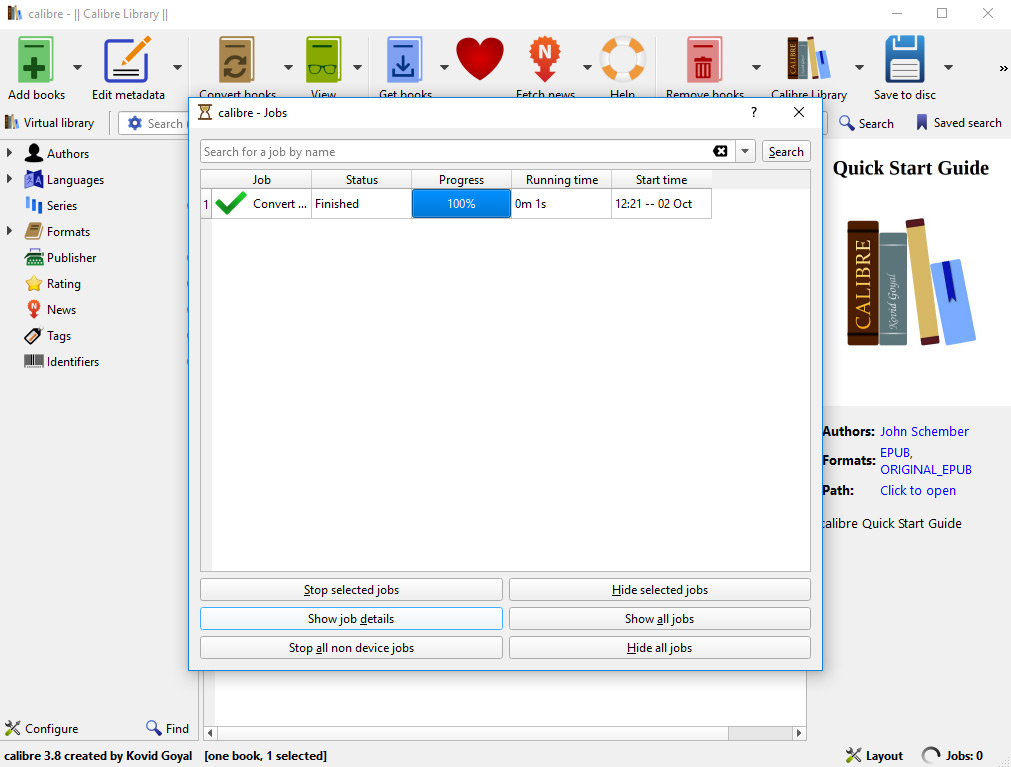Clear the job search field
Image resolution: width=1011 pixels, height=767 pixels.
(720, 151)
